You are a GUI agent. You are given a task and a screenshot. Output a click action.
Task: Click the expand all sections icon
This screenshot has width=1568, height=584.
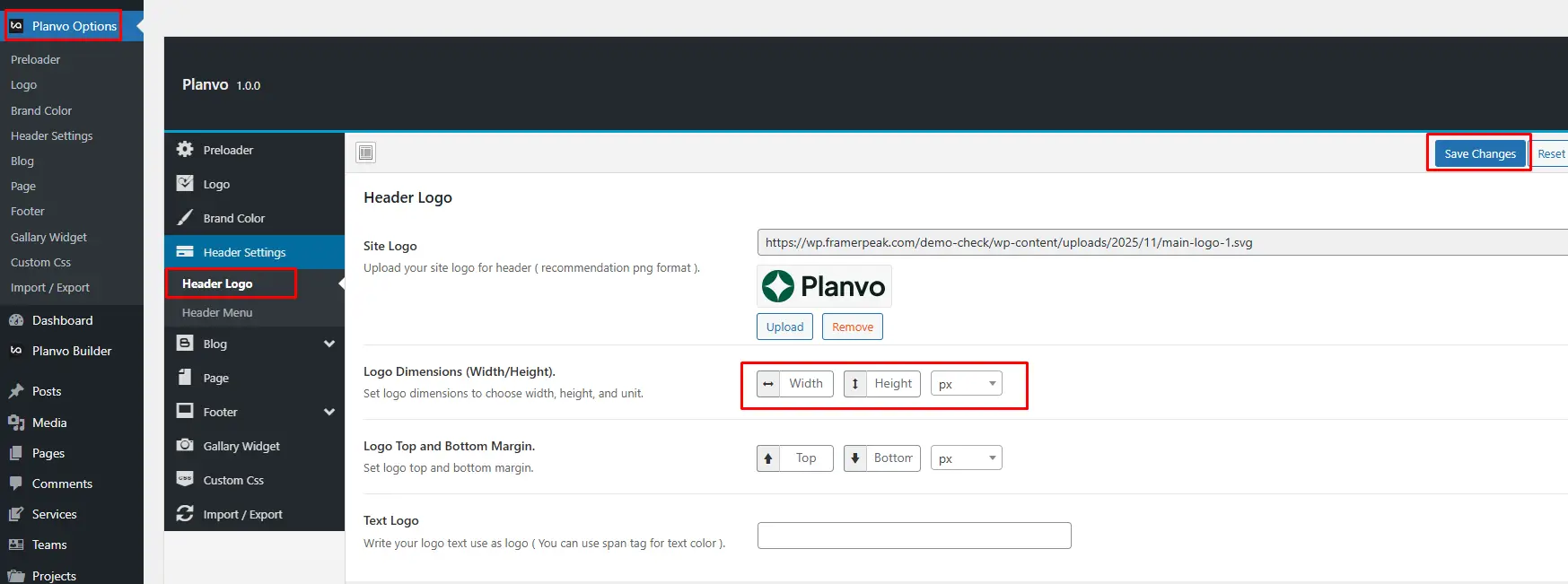[x=365, y=153]
